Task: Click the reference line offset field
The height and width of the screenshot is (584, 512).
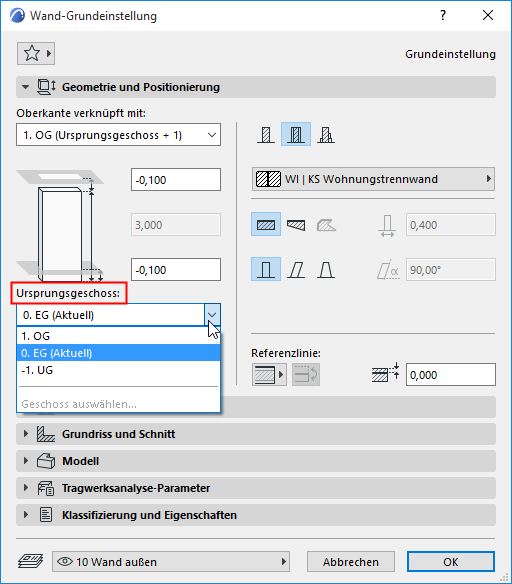Action: point(451,375)
